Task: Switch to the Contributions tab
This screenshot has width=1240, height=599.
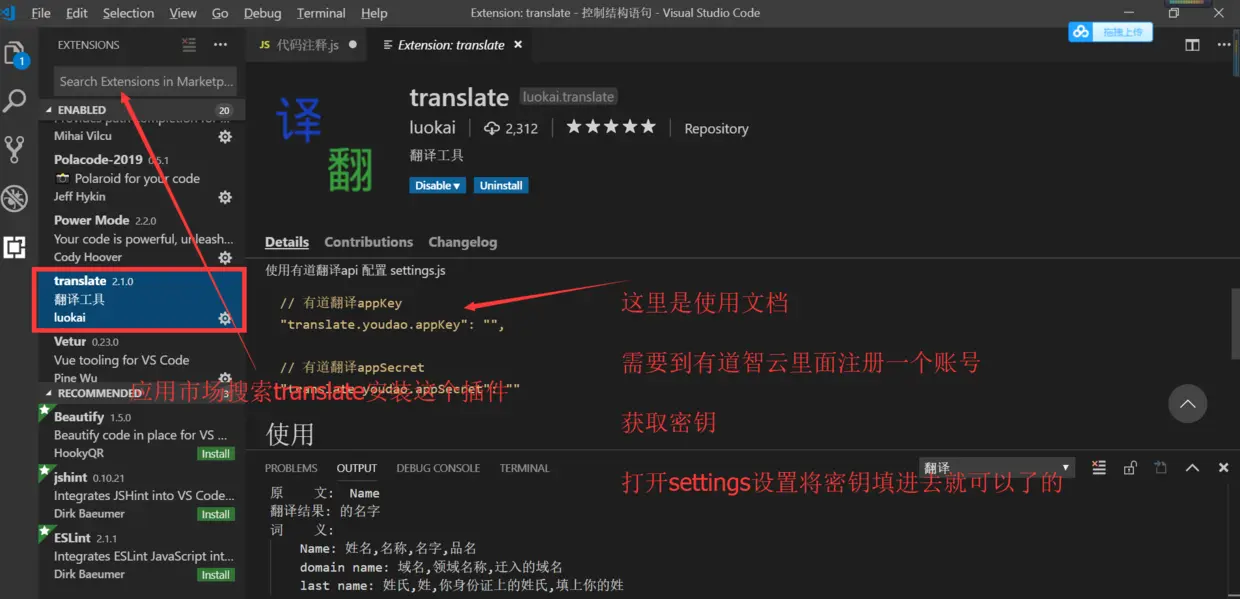Action: click(x=368, y=241)
